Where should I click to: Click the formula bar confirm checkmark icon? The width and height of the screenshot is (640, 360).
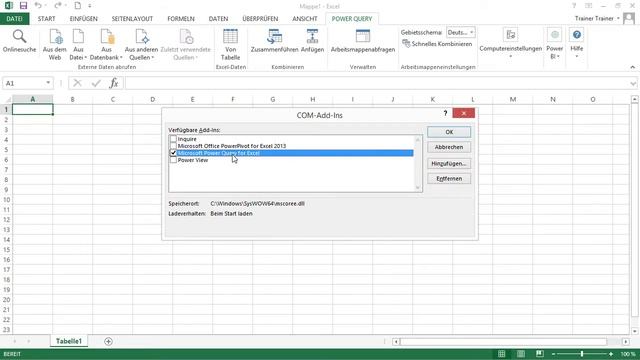pyautogui.click(x=96, y=83)
